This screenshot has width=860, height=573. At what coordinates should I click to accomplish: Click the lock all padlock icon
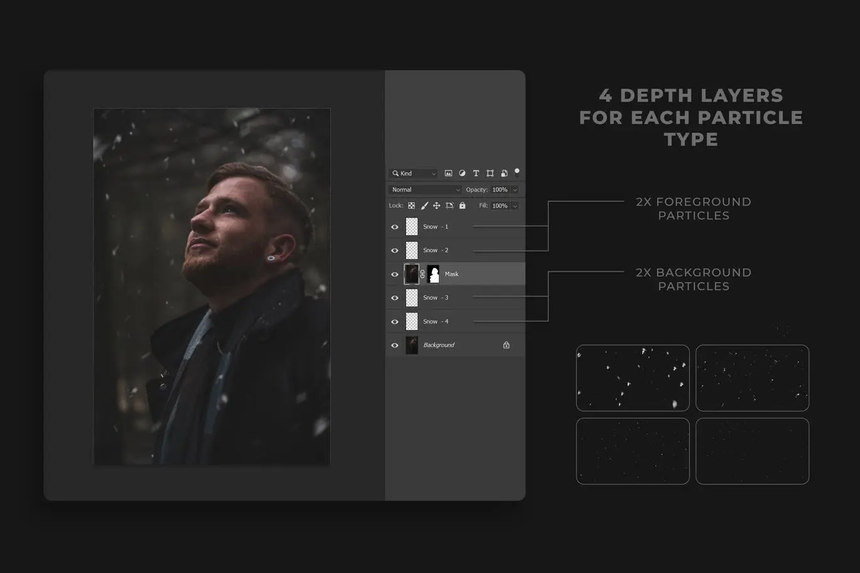(x=462, y=205)
